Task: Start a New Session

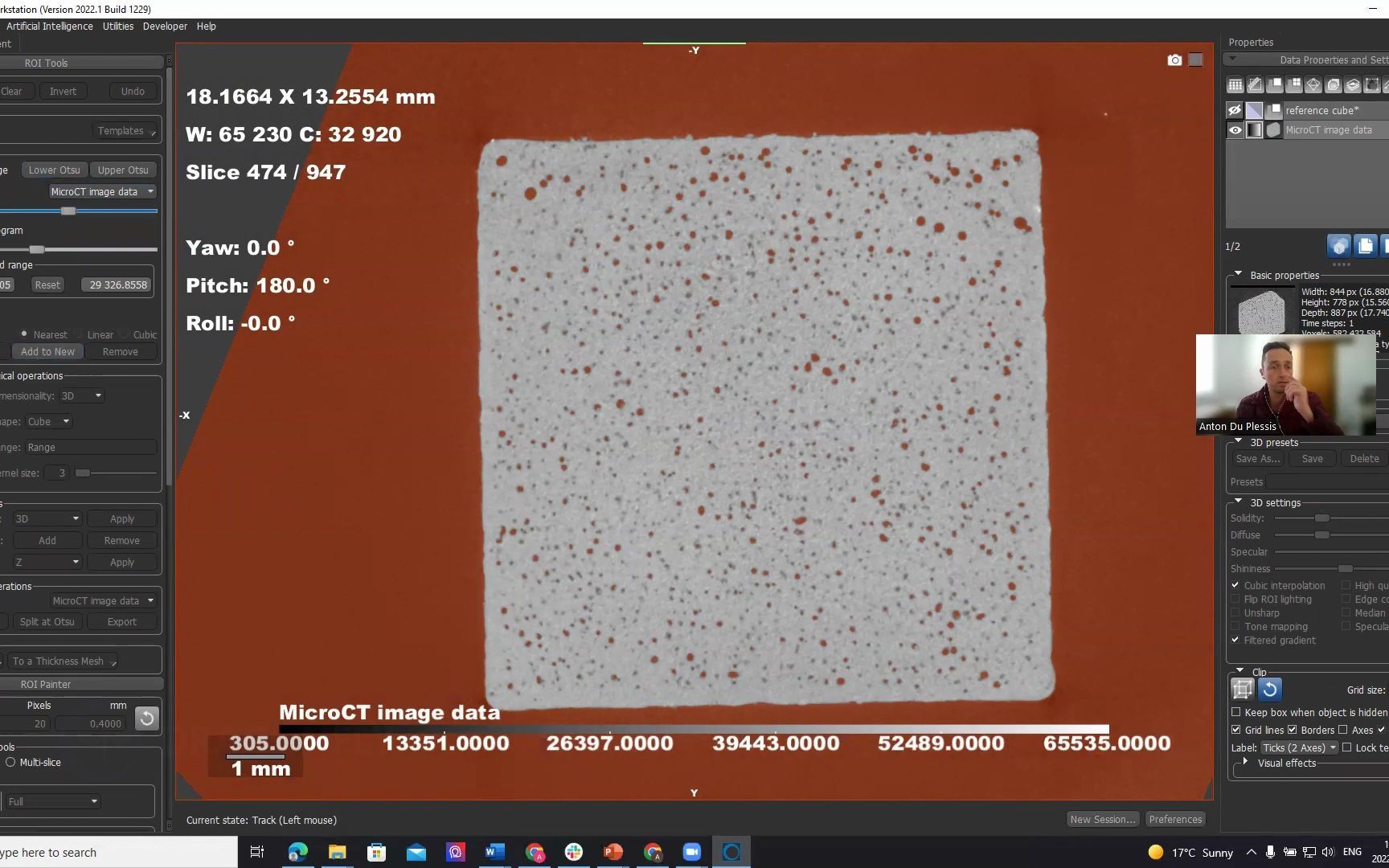Action: 1102,819
